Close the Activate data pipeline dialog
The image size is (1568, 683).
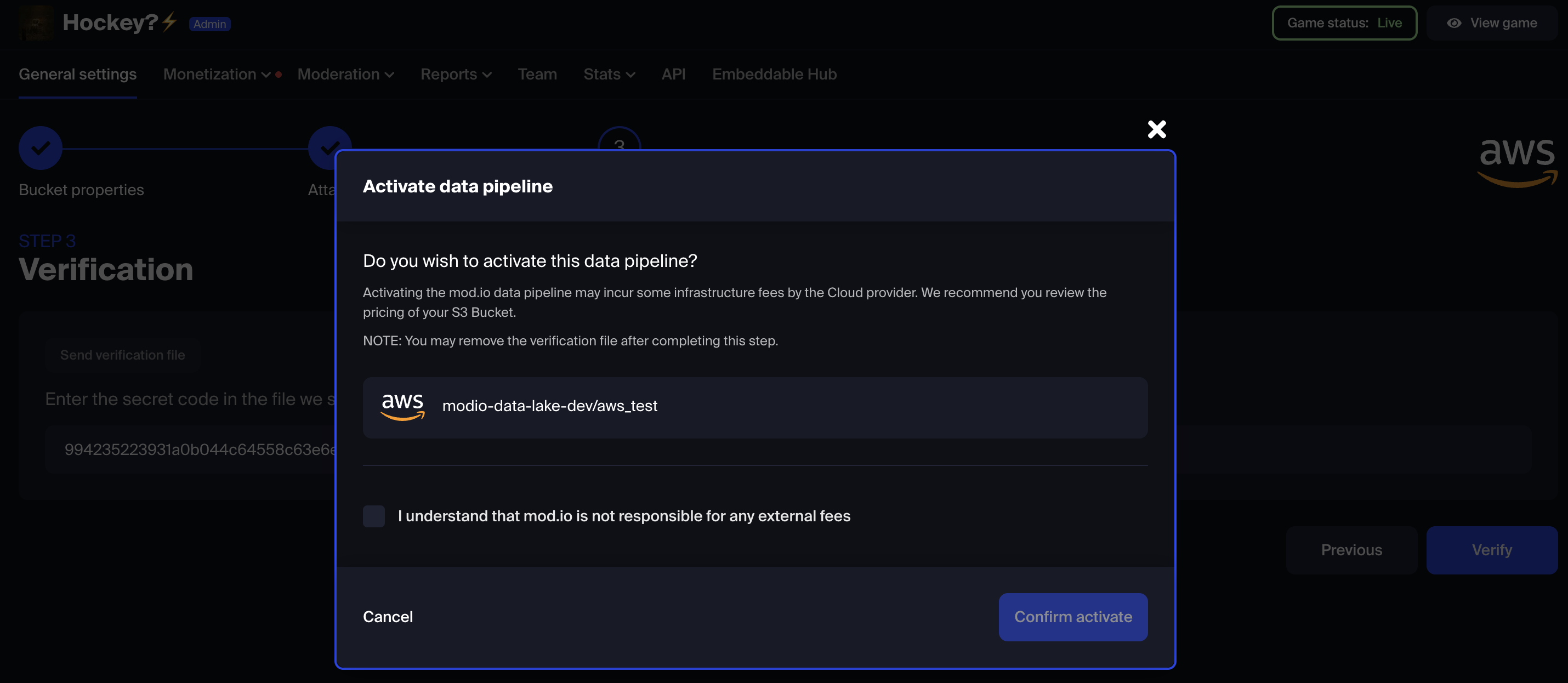[x=1156, y=129]
